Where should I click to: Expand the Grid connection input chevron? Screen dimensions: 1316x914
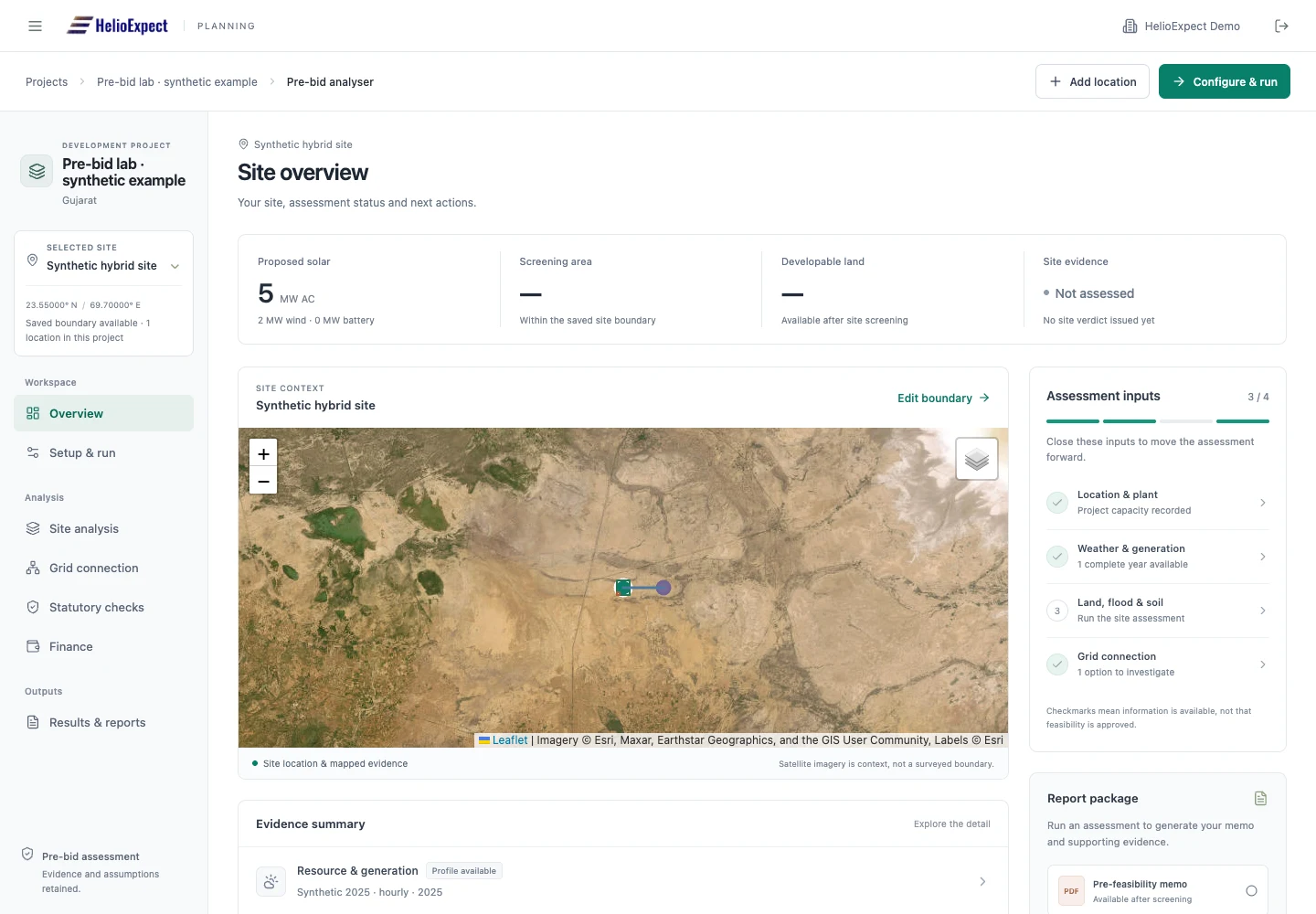pos(1263,664)
